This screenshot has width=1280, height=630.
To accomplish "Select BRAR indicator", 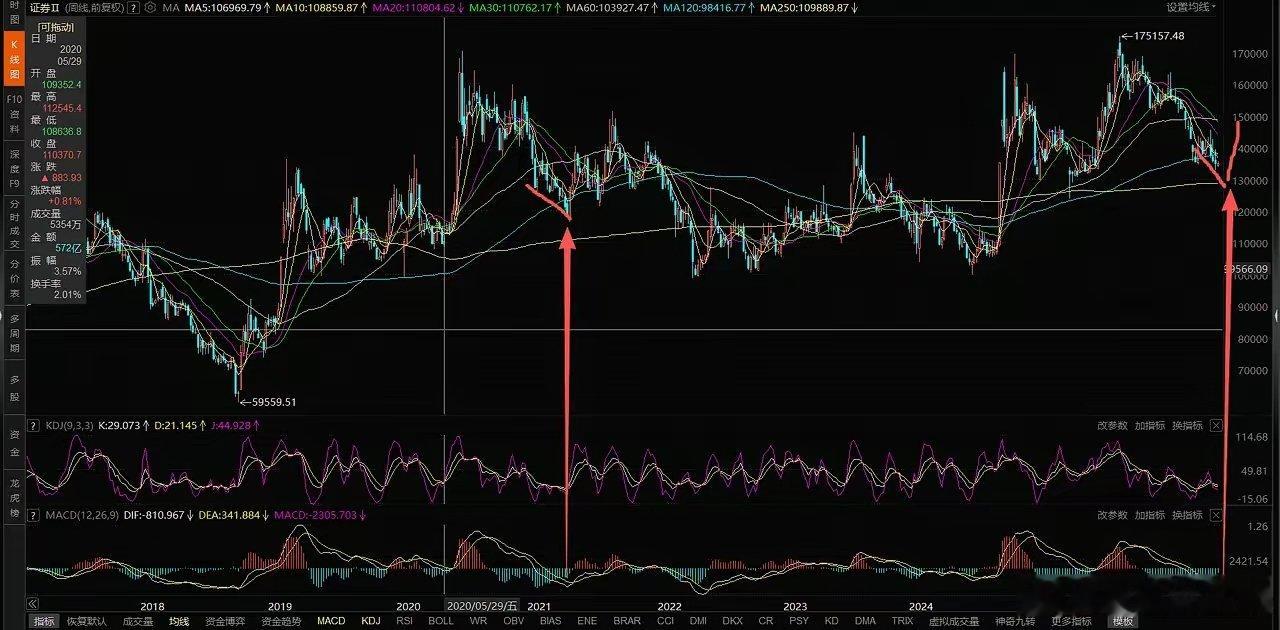I will coord(627,621).
